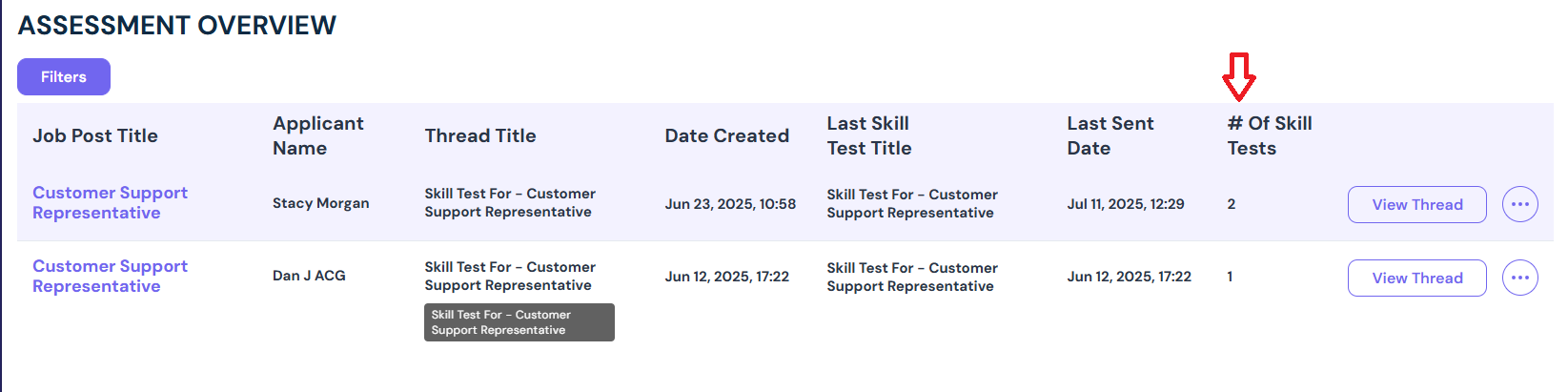The image size is (1568, 392).
Task: Sort by Date Created column header
Action: pos(727,135)
